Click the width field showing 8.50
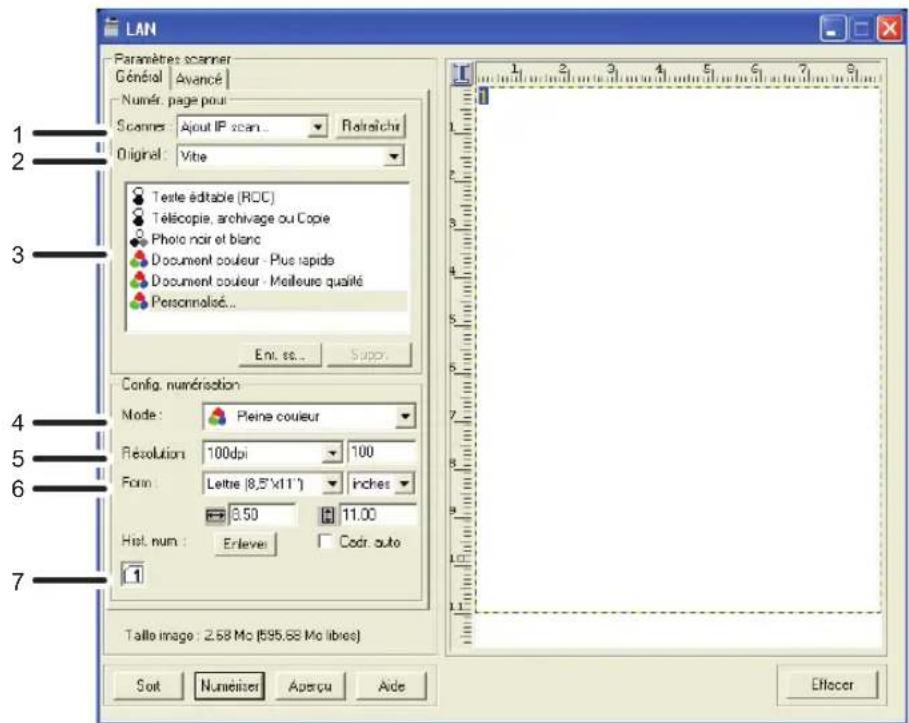 coord(263,515)
